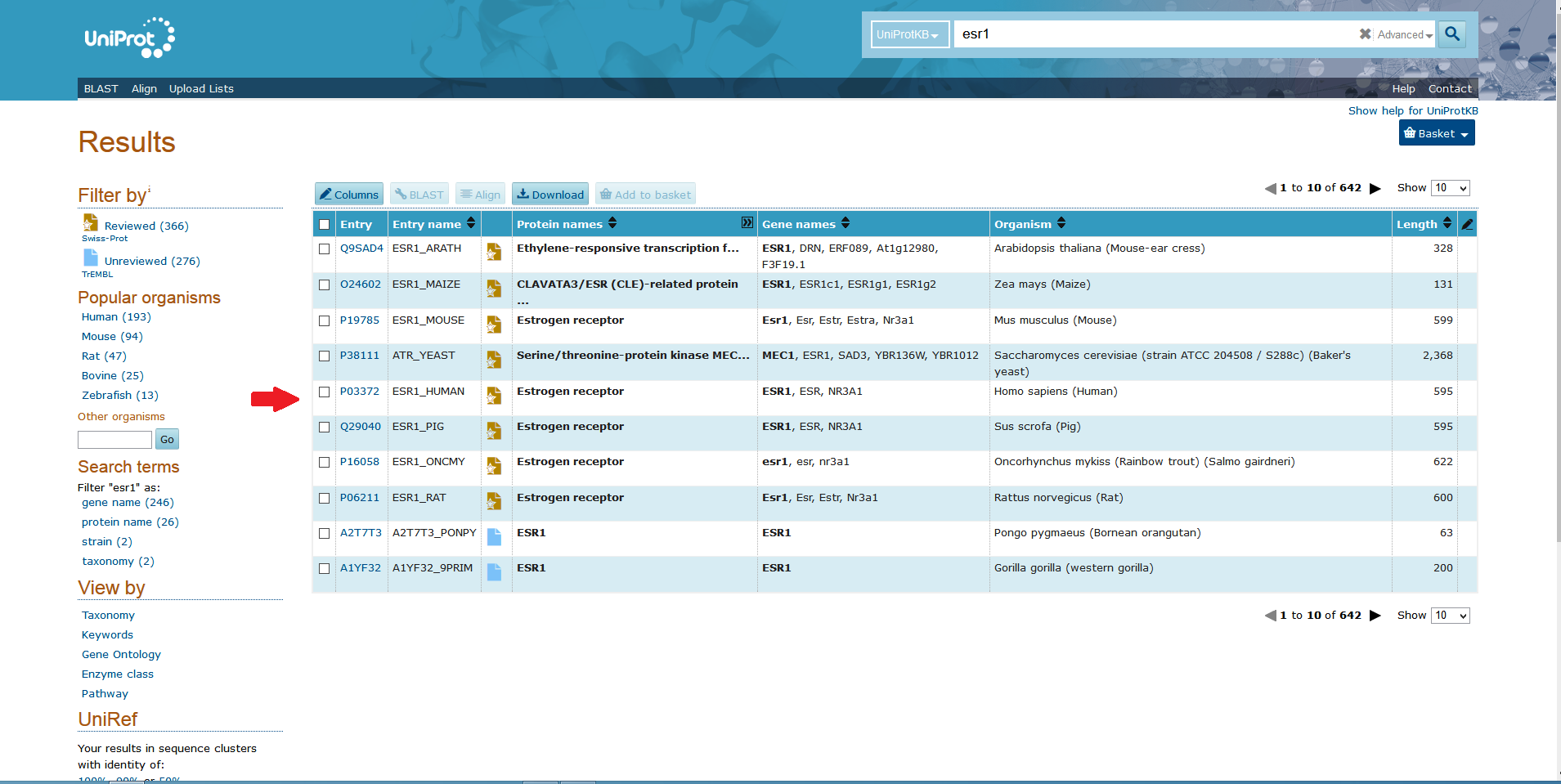
Task: Select the checkbox for entry Q9SAD4
Action: [x=325, y=249]
